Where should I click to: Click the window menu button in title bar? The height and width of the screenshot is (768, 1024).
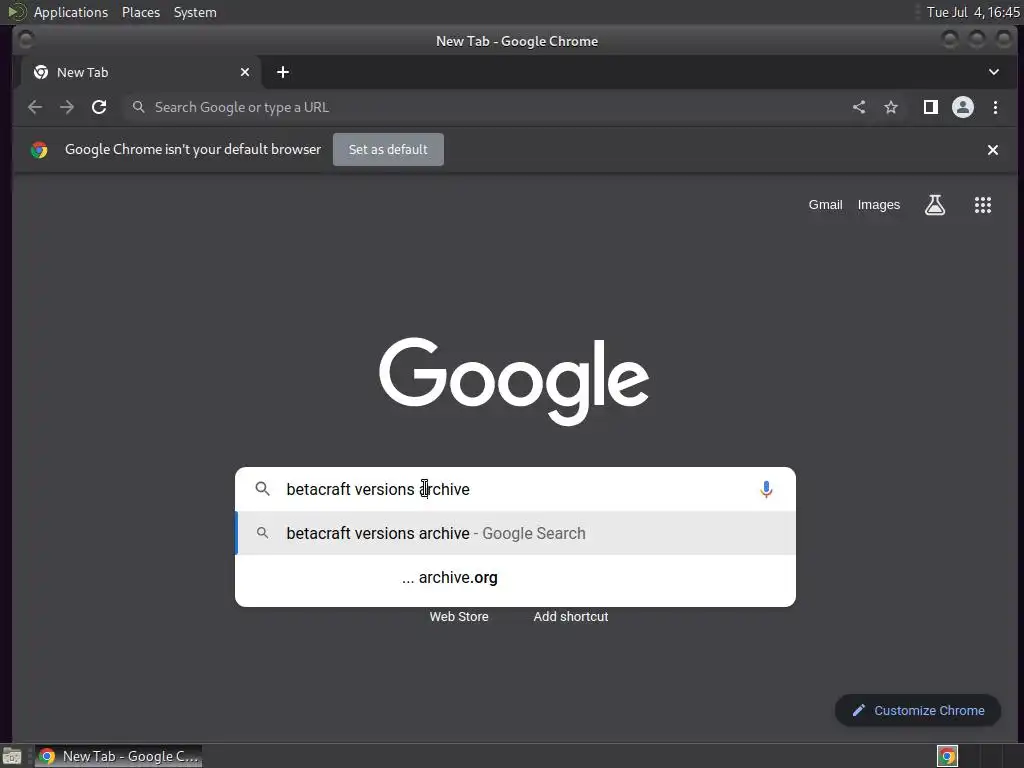25,40
